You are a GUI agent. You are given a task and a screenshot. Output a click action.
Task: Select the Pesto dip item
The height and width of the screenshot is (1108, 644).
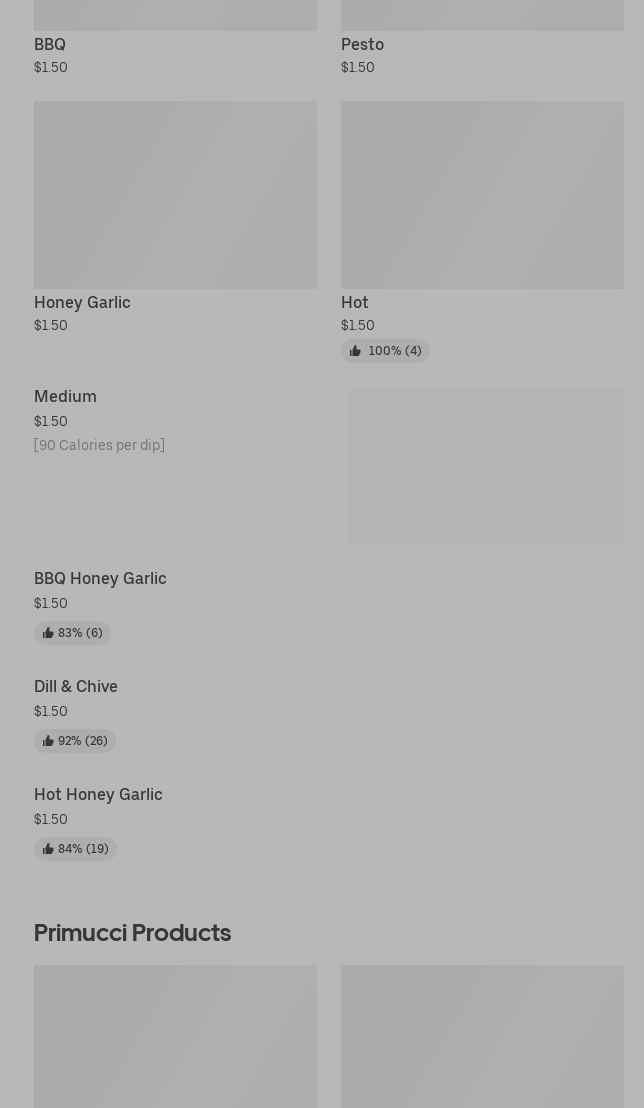pos(362,45)
